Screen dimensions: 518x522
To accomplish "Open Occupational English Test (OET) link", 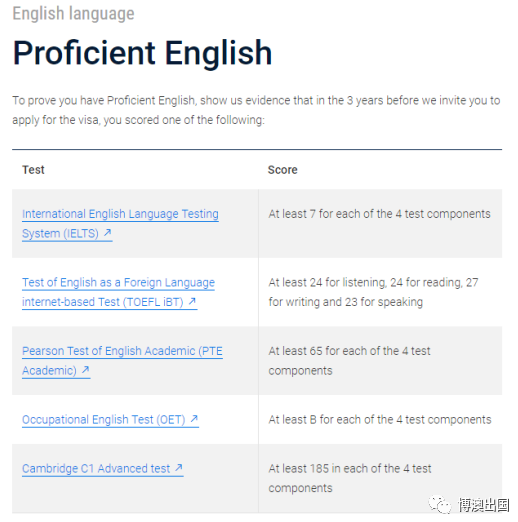I will pyautogui.click(x=110, y=419).
